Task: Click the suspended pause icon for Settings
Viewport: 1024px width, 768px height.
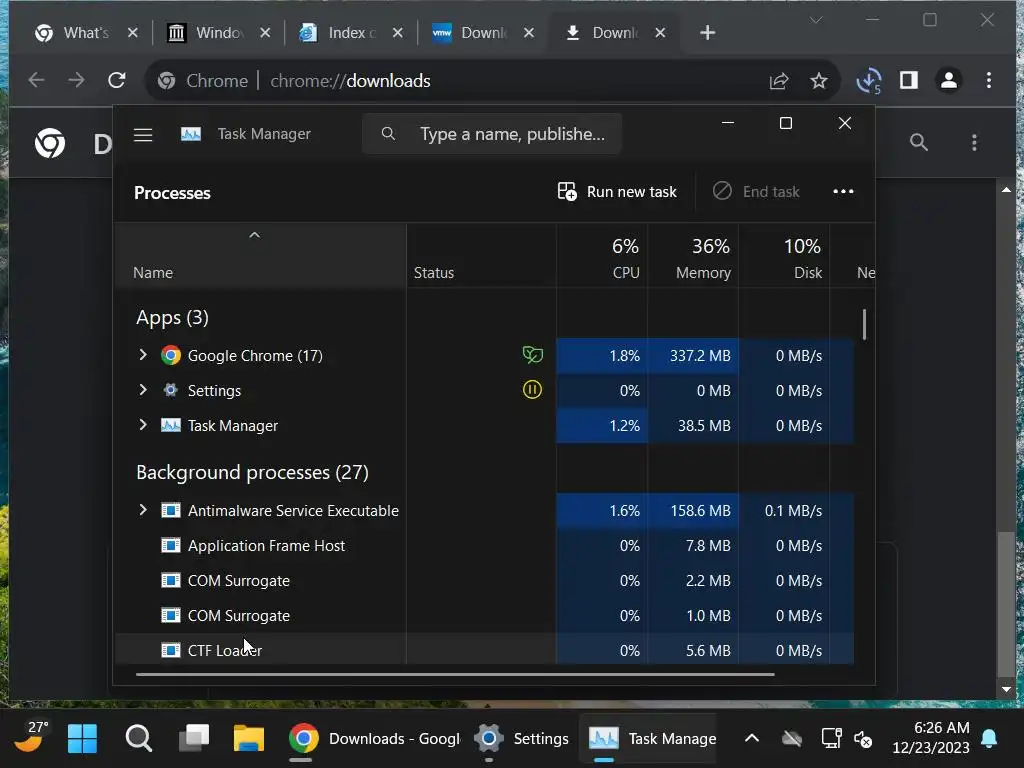Action: point(532,390)
